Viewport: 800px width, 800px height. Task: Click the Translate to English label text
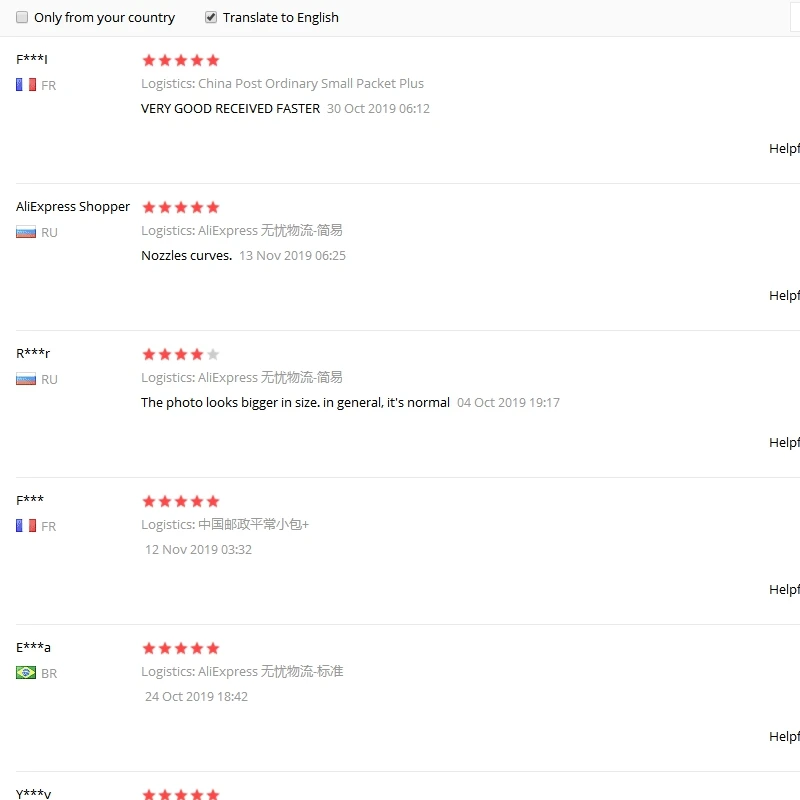coord(281,18)
